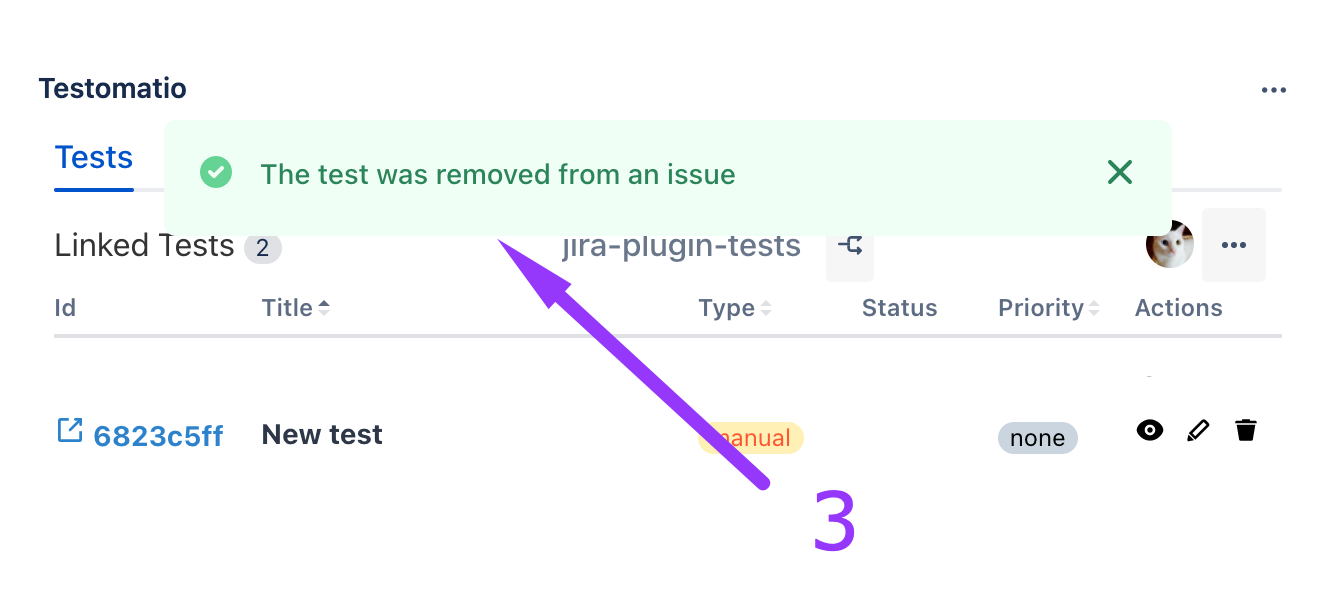
Task: Click the jira-plugin-tests project name
Action: tap(682, 246)
